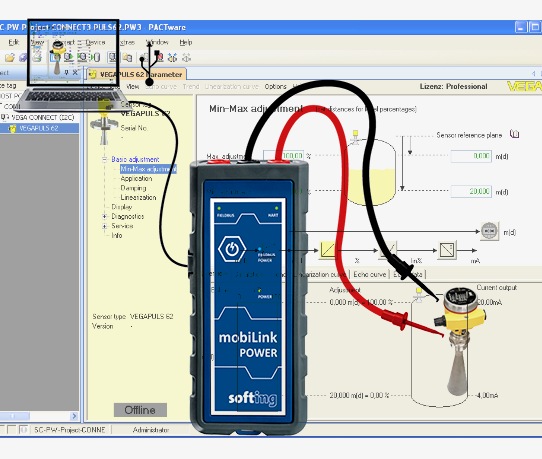Select VEGA CONNECT (I2C) in the project tree

(x=43, y=117)
